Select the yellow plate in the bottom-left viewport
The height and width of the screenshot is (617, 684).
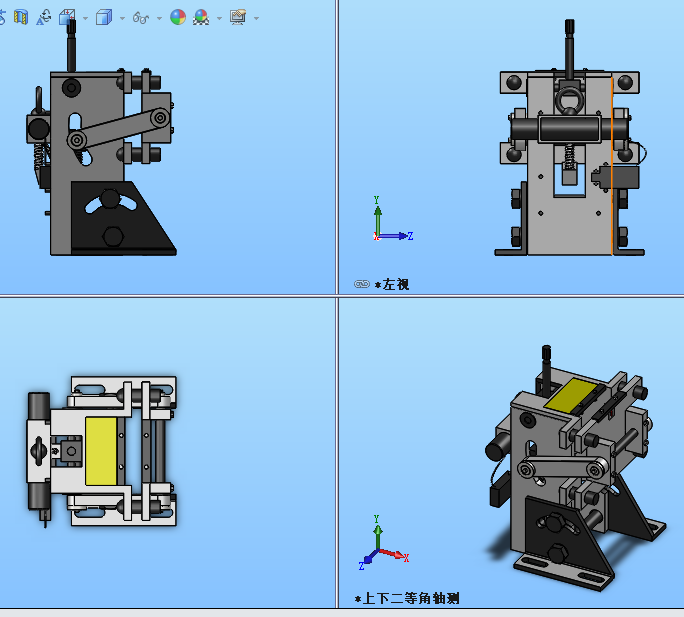[101, 451]
